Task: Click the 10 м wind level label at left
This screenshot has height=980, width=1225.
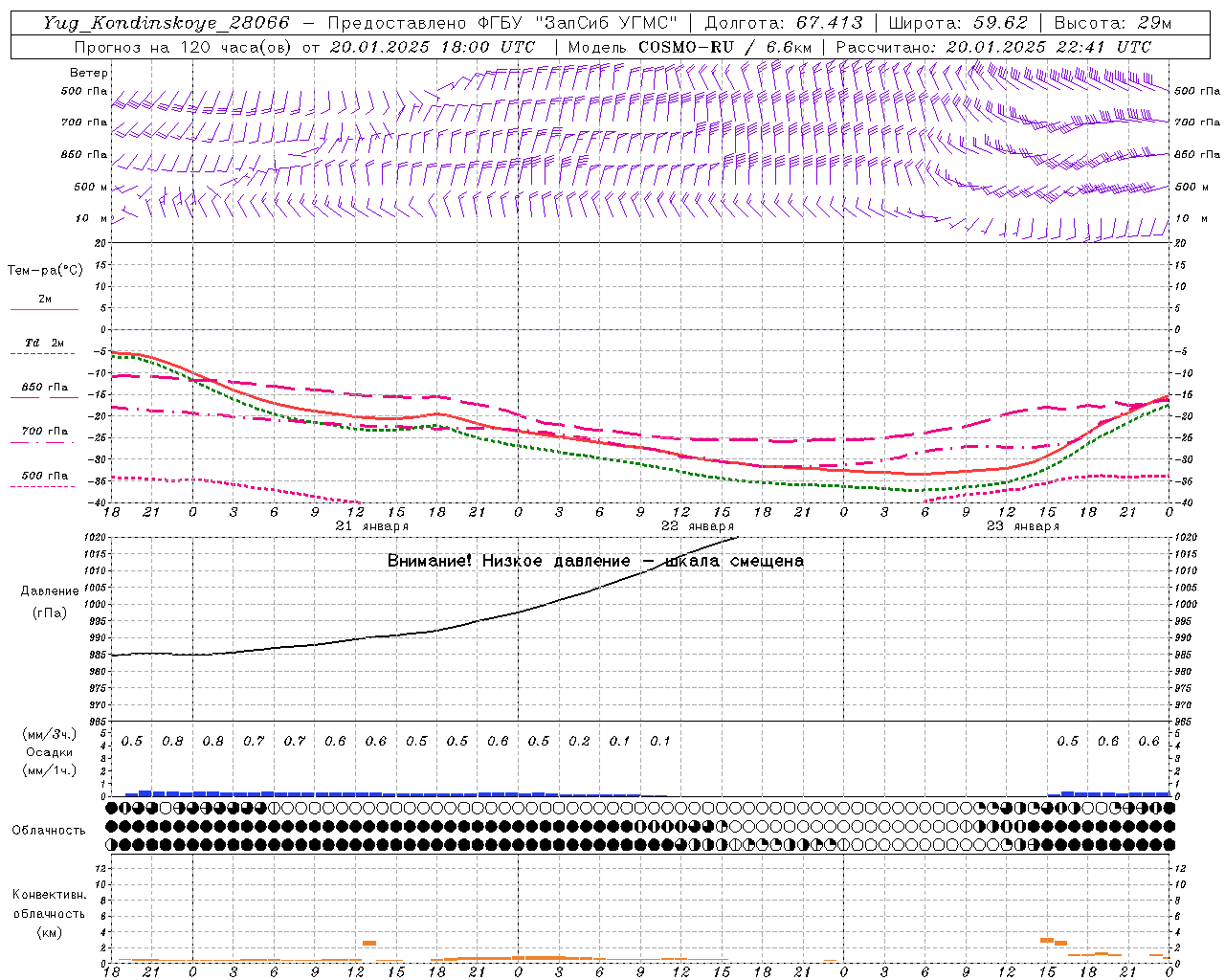Action: click(92, 219)
